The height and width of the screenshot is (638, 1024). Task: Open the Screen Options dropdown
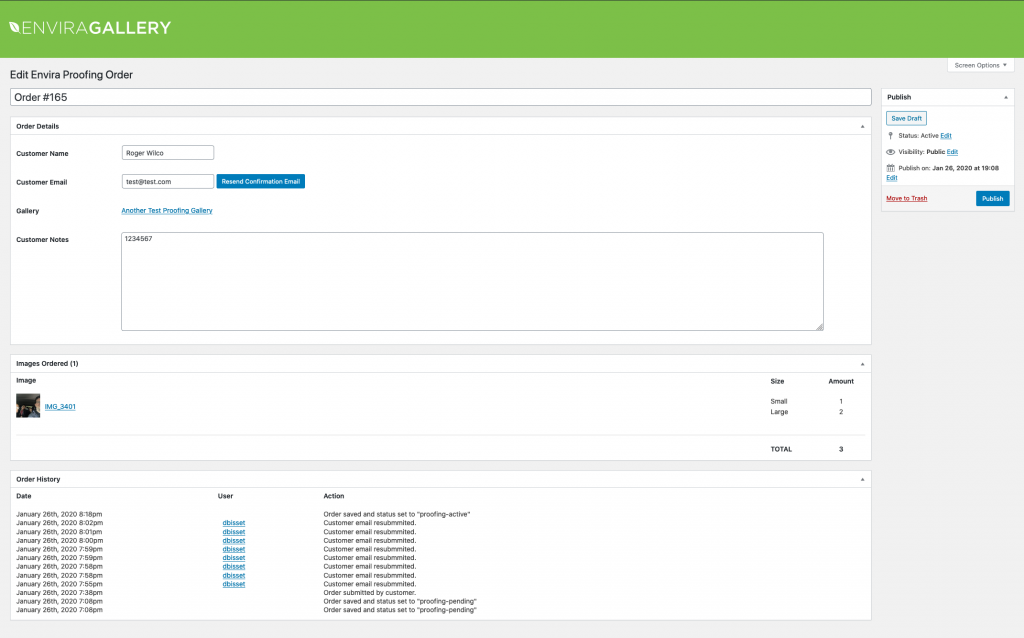tap(980, 65)
